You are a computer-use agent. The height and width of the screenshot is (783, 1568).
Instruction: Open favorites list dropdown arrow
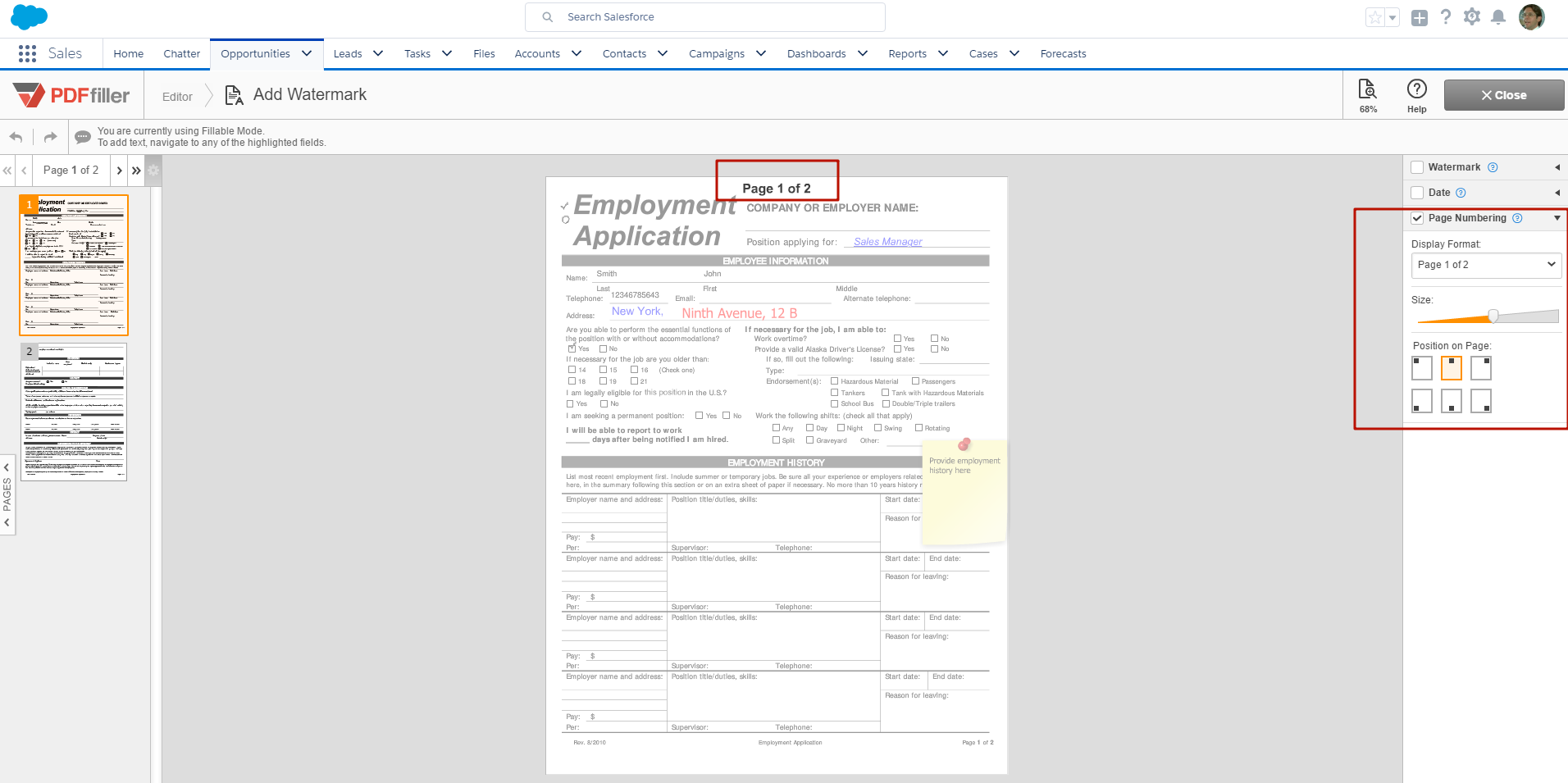pos(1393,17)
